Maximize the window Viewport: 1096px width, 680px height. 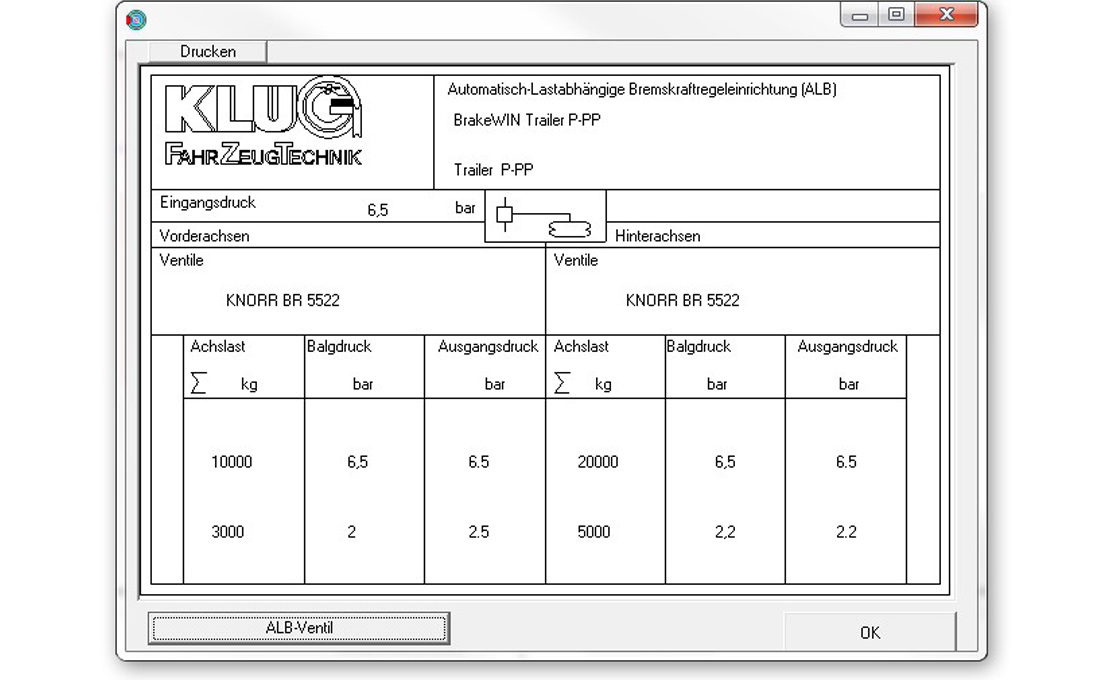(896, 15)
